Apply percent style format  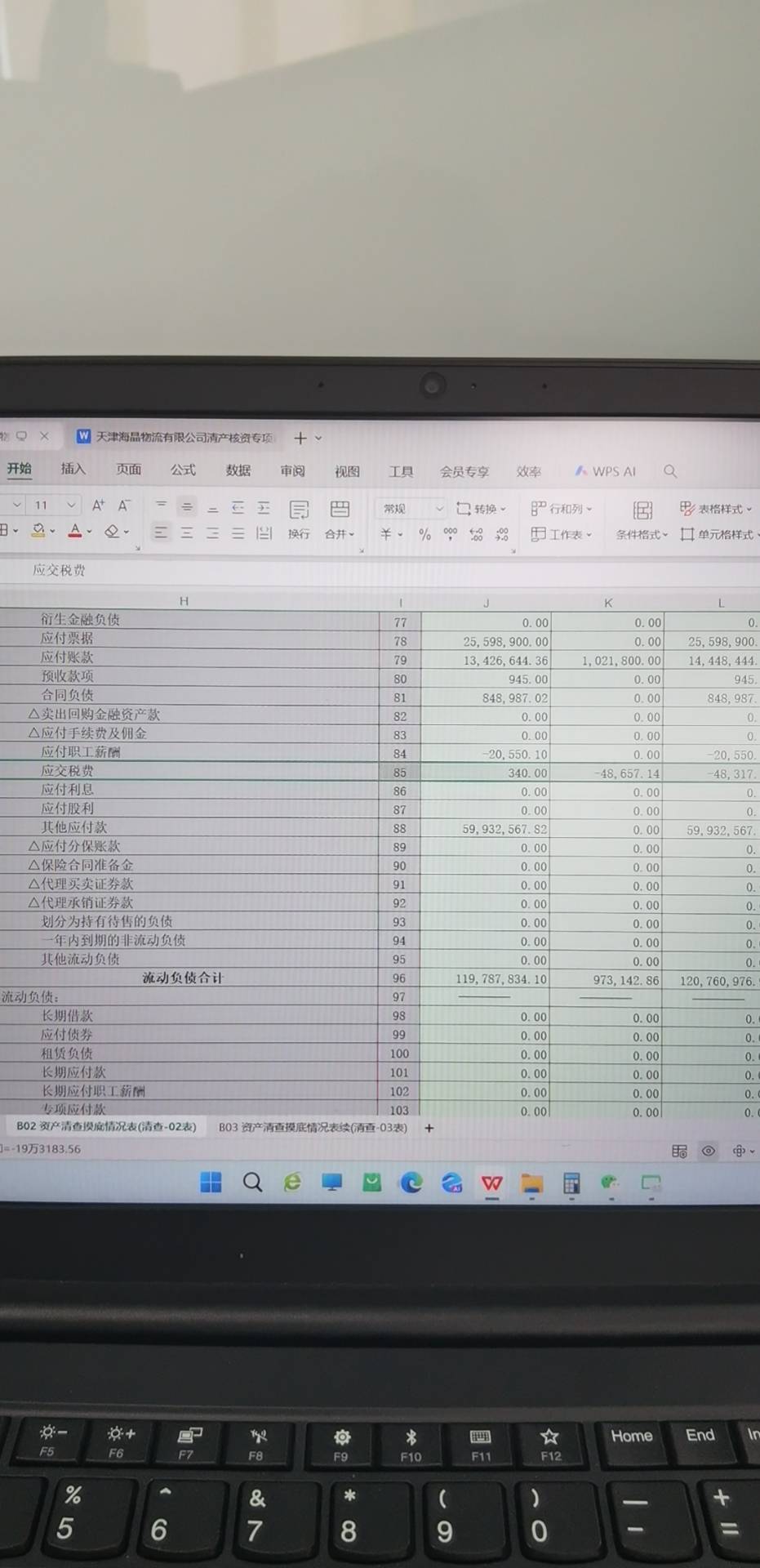[x=424, y=534]
